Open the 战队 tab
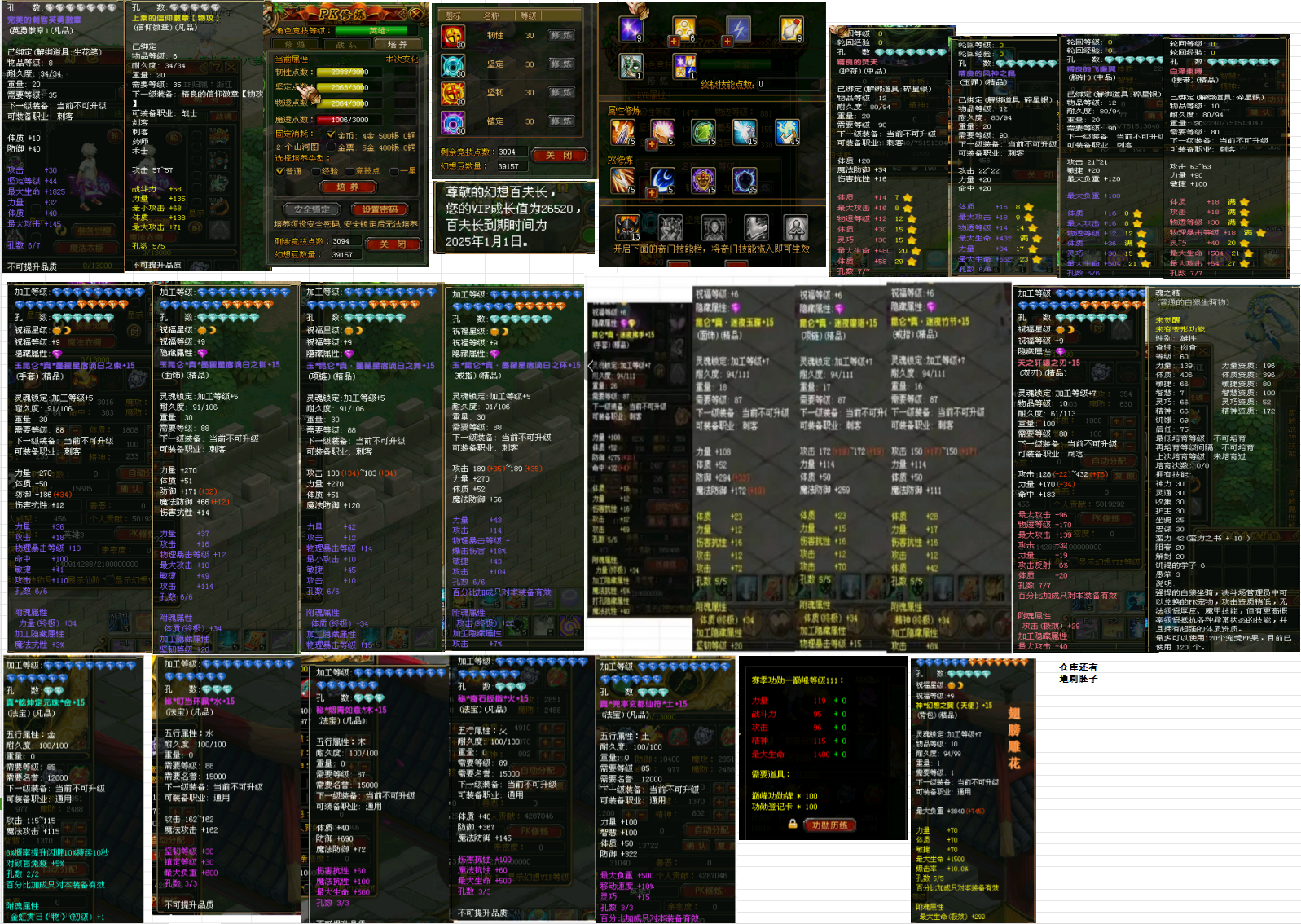Screen dimensions: 1301x924 [346, 45]
